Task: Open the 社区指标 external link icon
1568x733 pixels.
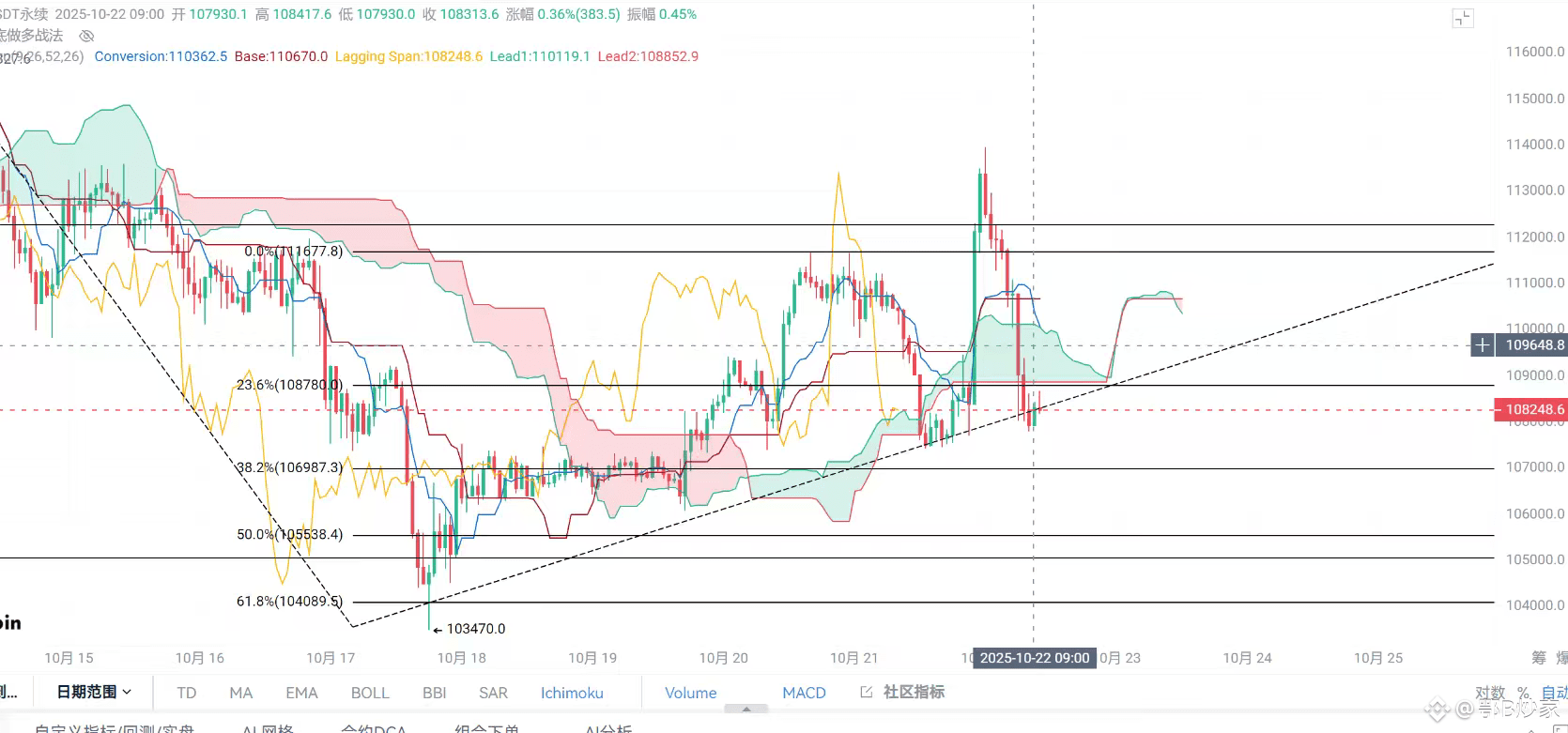Action: pyautogui.click(x=866, y=692)
